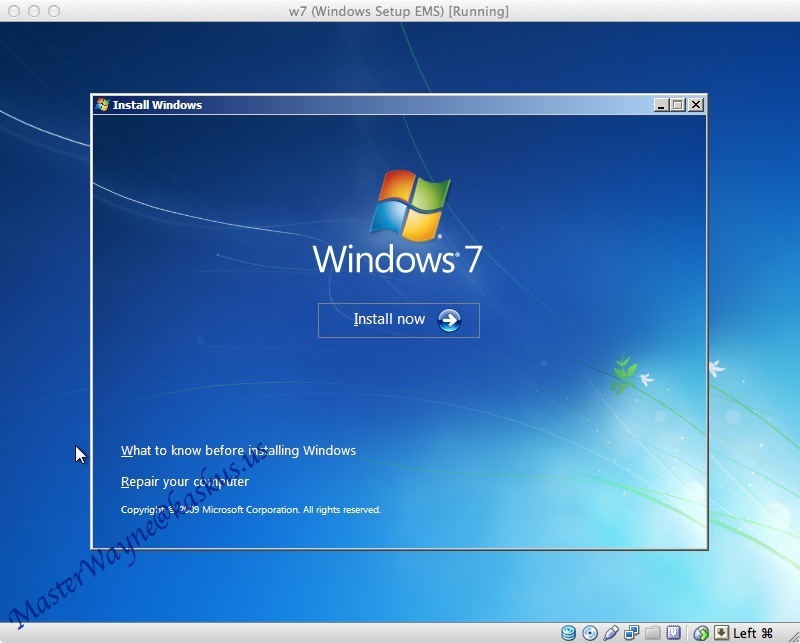This screenshot has height=643, width=800.
Task: Click the Windows flag icon in Install Windows title bar
Action: pos(102,104)
